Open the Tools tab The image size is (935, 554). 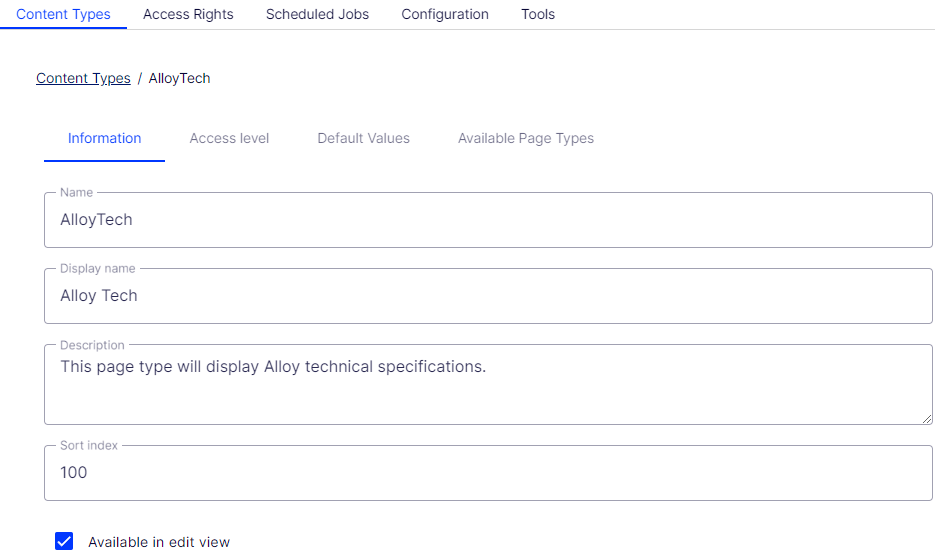(x=538, y=14)
